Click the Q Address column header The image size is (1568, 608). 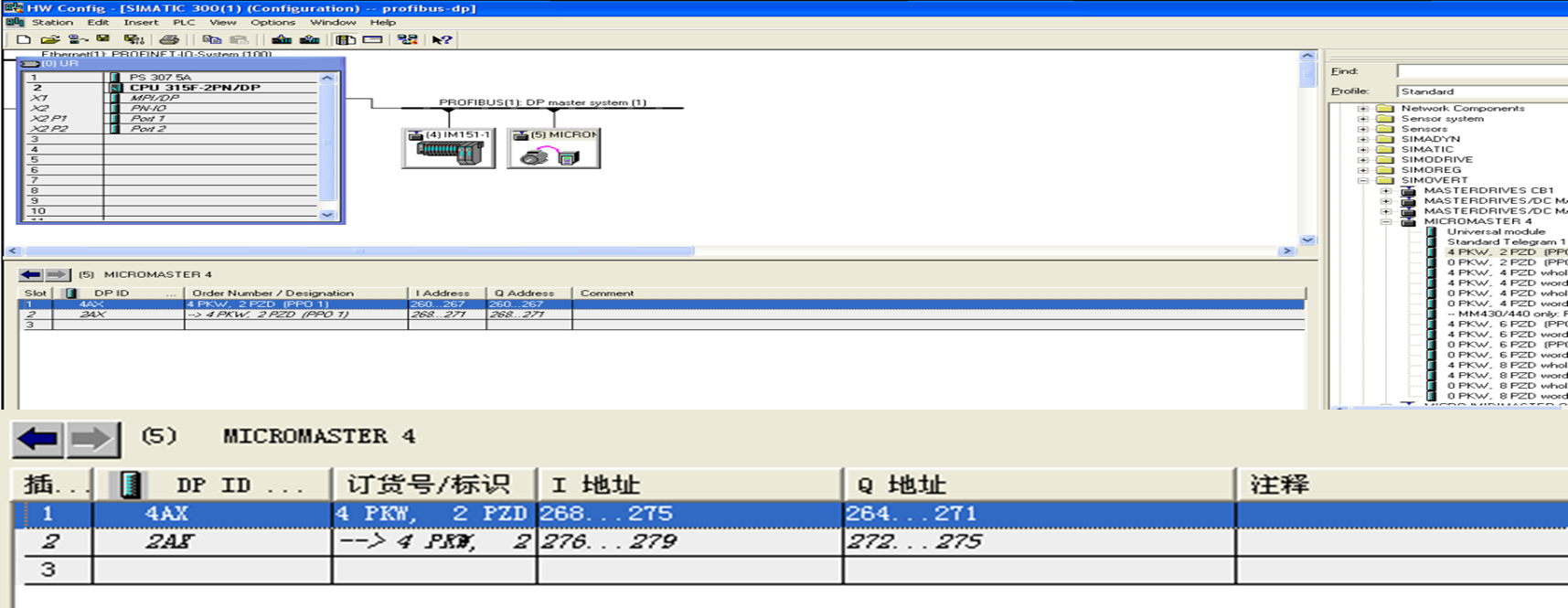point(529,293)
